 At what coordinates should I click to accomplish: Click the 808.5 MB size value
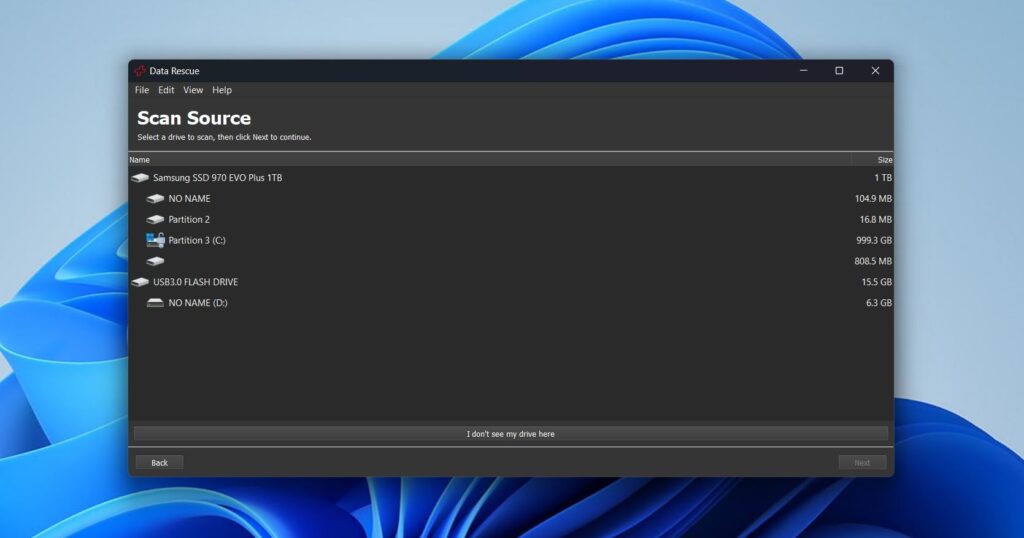(x=873, y=261)
